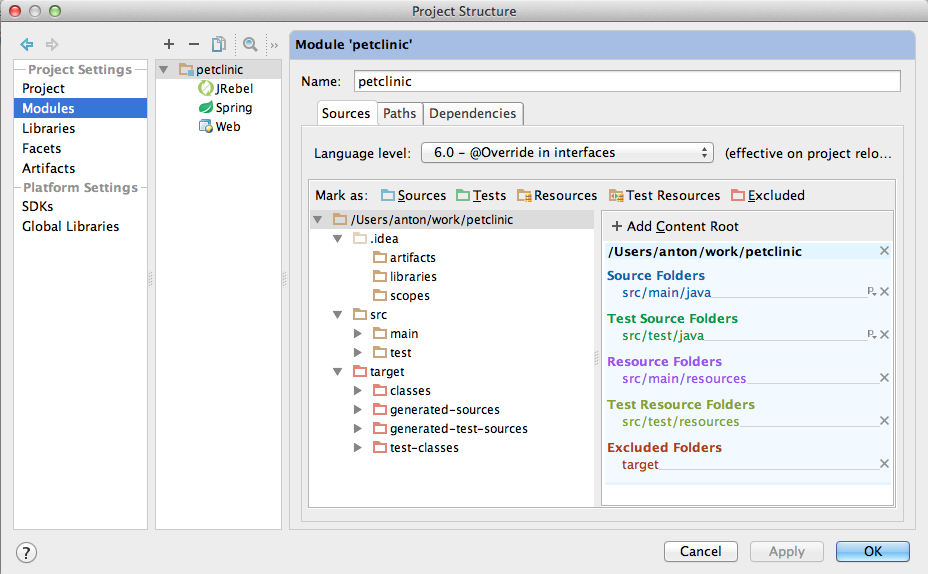Screen dimensions: 928x574
Task: Select the artifacts folder in tree
Action: click(x=405, y=257)
